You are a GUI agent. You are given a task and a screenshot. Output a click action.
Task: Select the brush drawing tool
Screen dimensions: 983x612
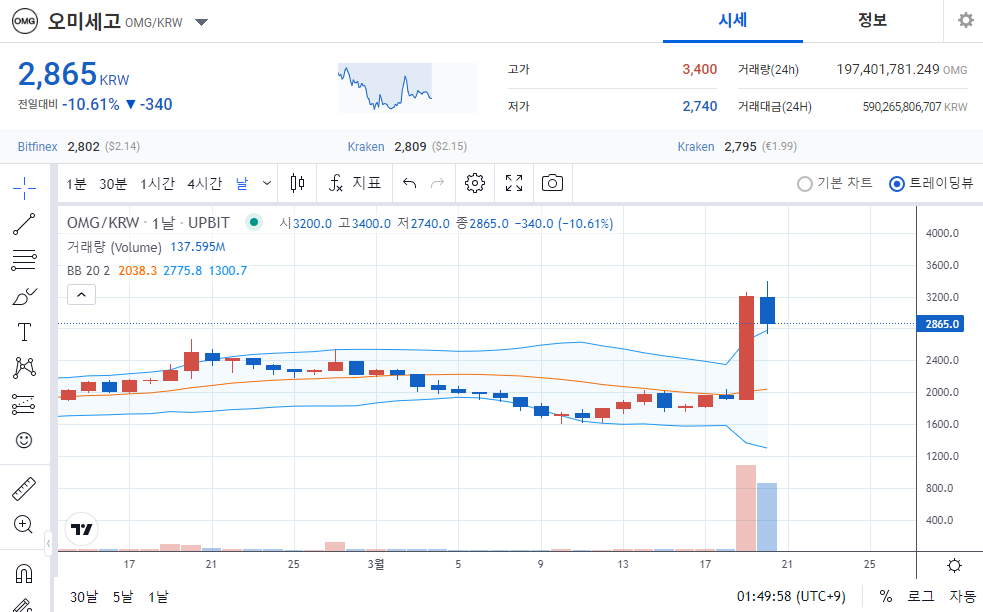click(x=24, y=296)
